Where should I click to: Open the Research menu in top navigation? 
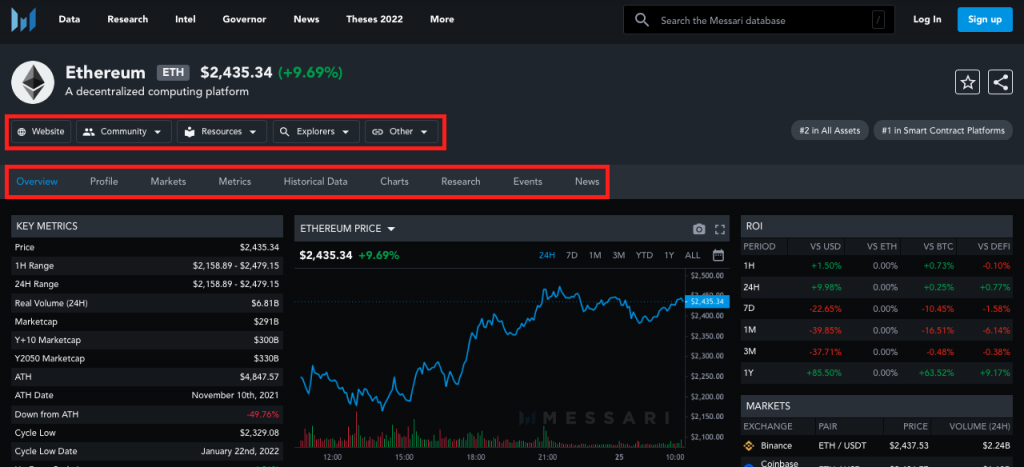[127, 19]
